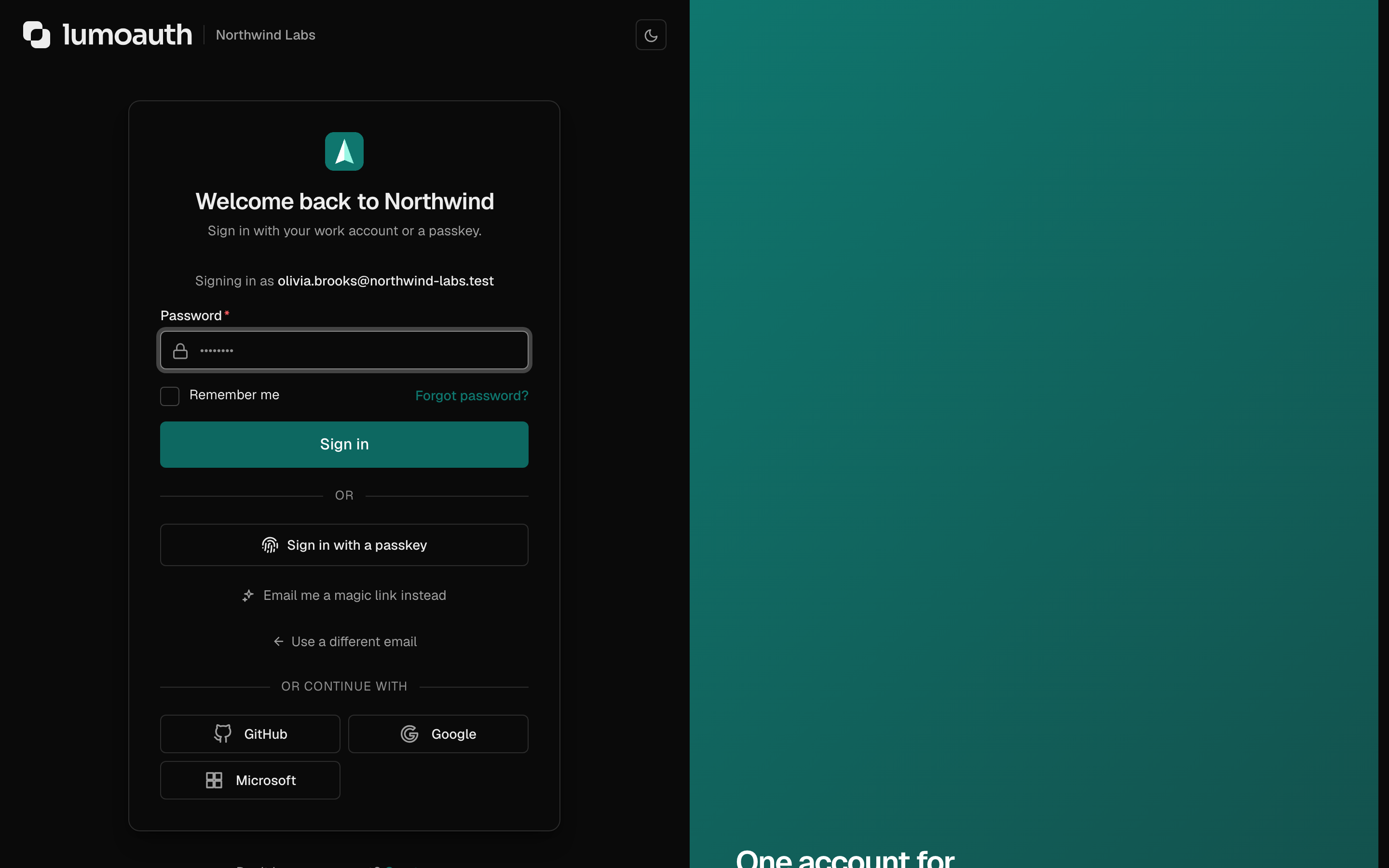Click the back arrow beside different email
The image size is (1389, 868).
click(278, 641)
